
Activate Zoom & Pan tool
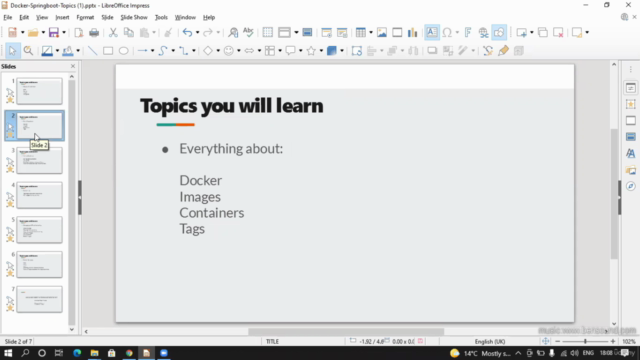(x=28, y=51)
